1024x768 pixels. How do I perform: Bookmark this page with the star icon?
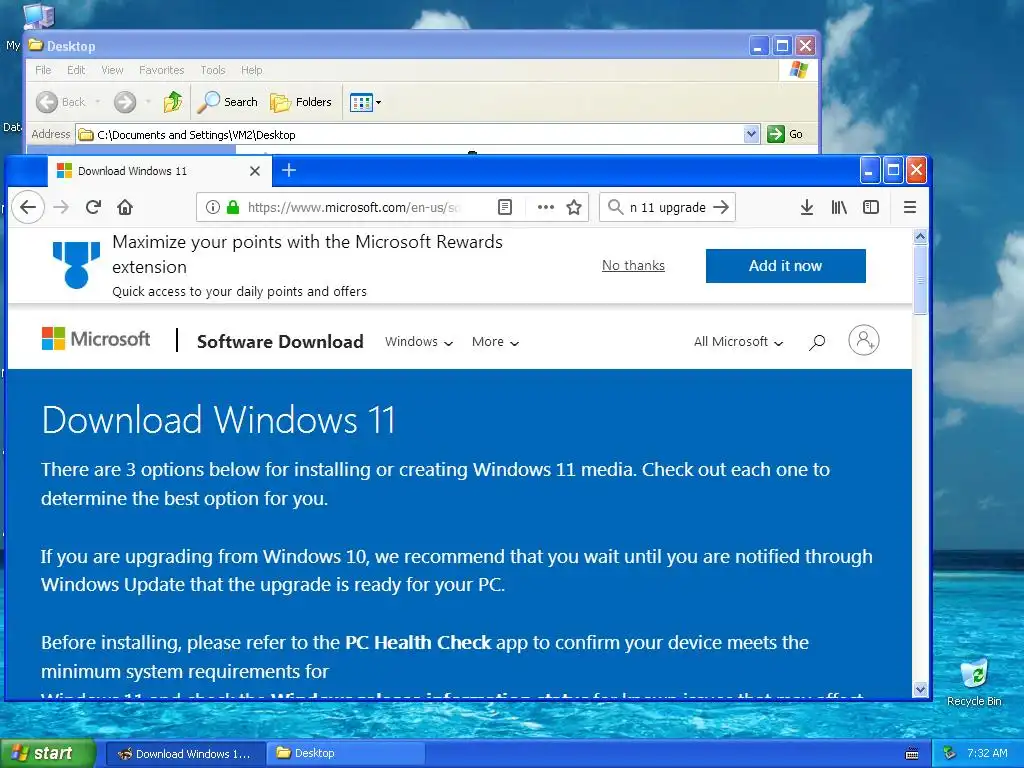(x=574, y=208)
